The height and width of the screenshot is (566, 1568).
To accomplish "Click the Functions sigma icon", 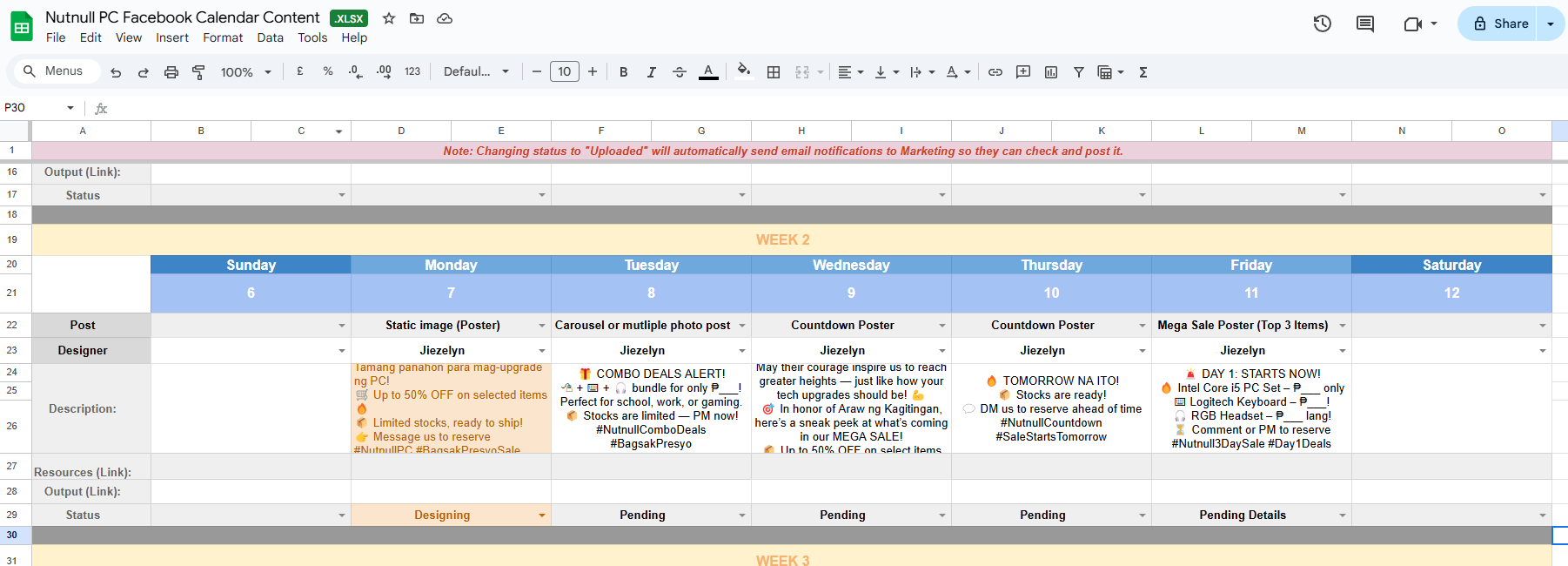I will point(1143,72).
